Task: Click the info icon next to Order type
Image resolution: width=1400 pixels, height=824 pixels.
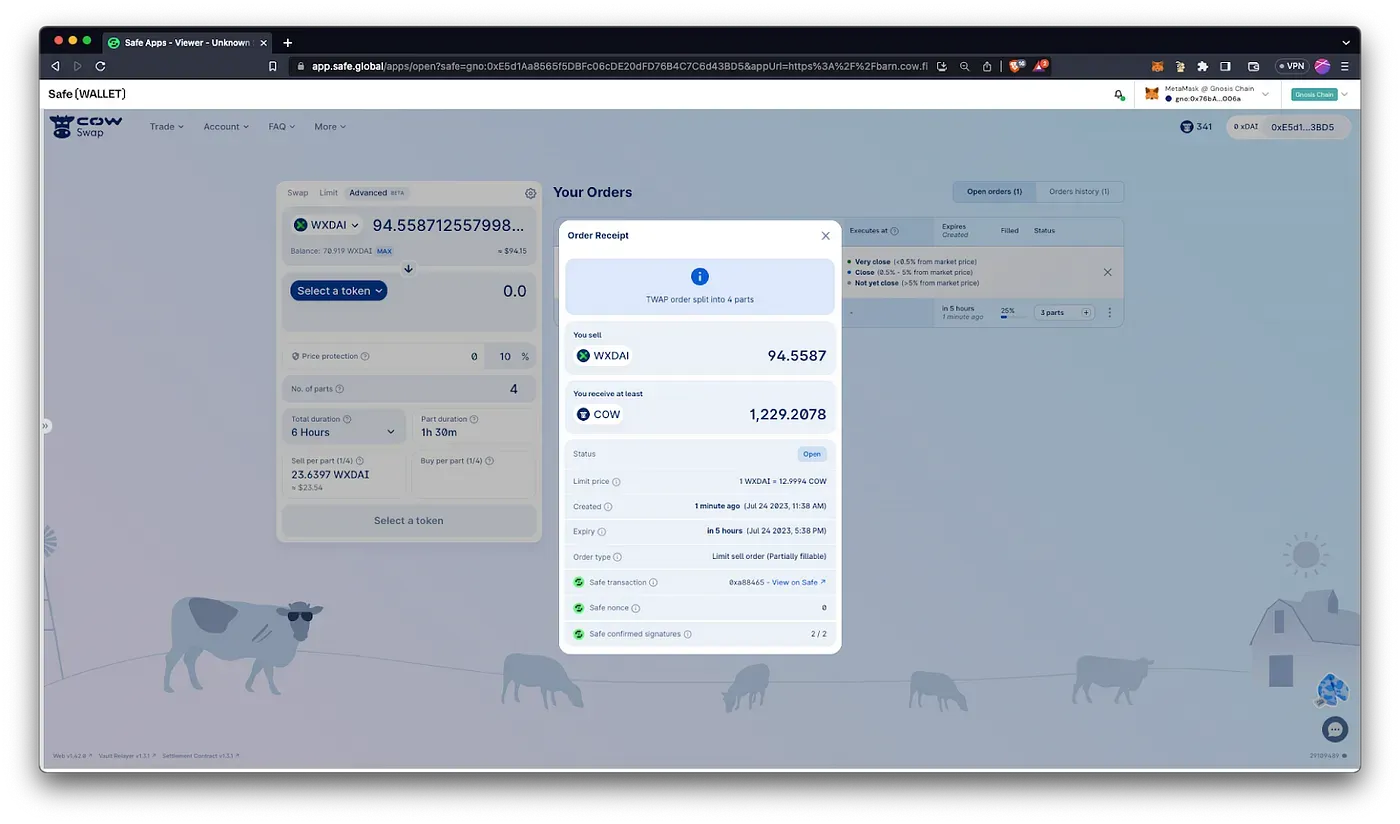Action: pyautogui.click(x=617, y=557)
